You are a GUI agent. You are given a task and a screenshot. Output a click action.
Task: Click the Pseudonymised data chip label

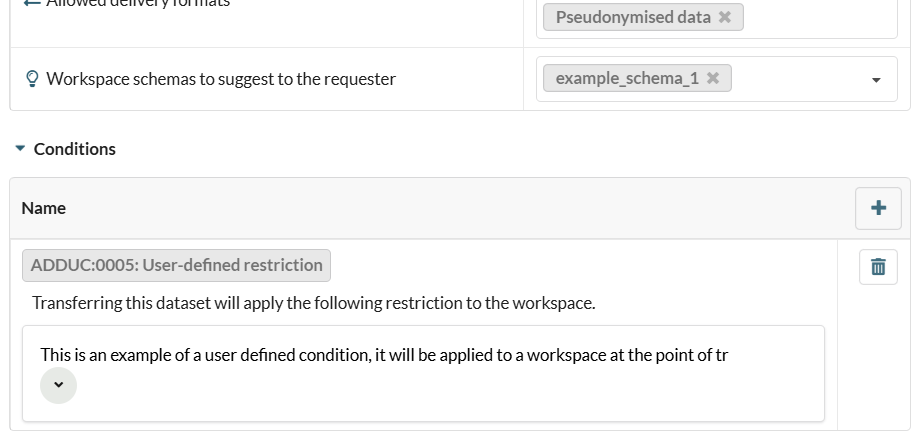pos(632,17)
